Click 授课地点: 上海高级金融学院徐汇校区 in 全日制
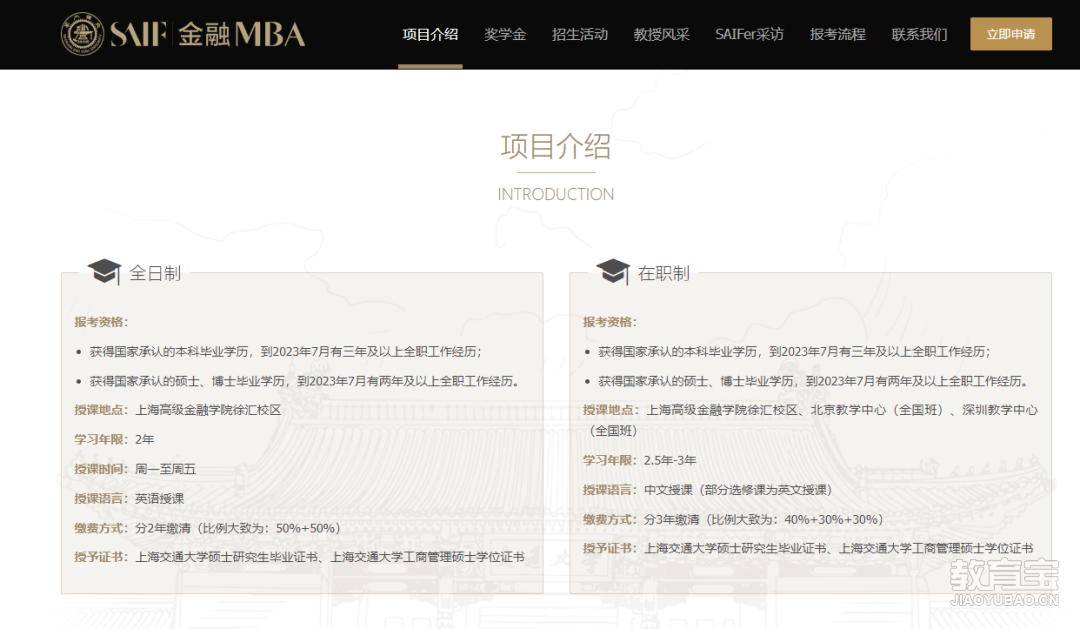The width and height of the screenshot is (1080, 629). [x=178, y=410]
